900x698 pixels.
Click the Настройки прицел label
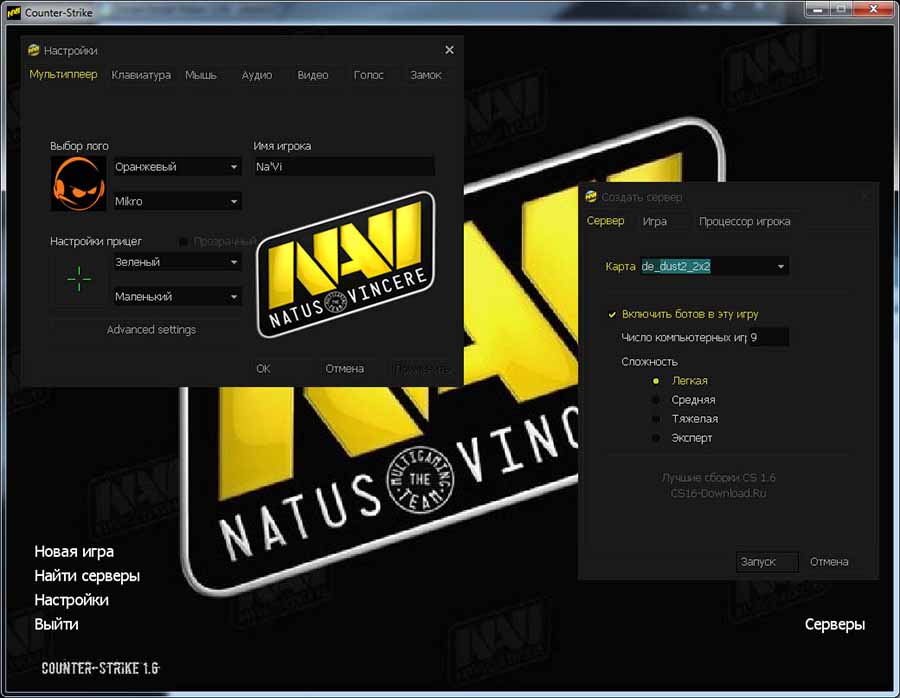96,241
